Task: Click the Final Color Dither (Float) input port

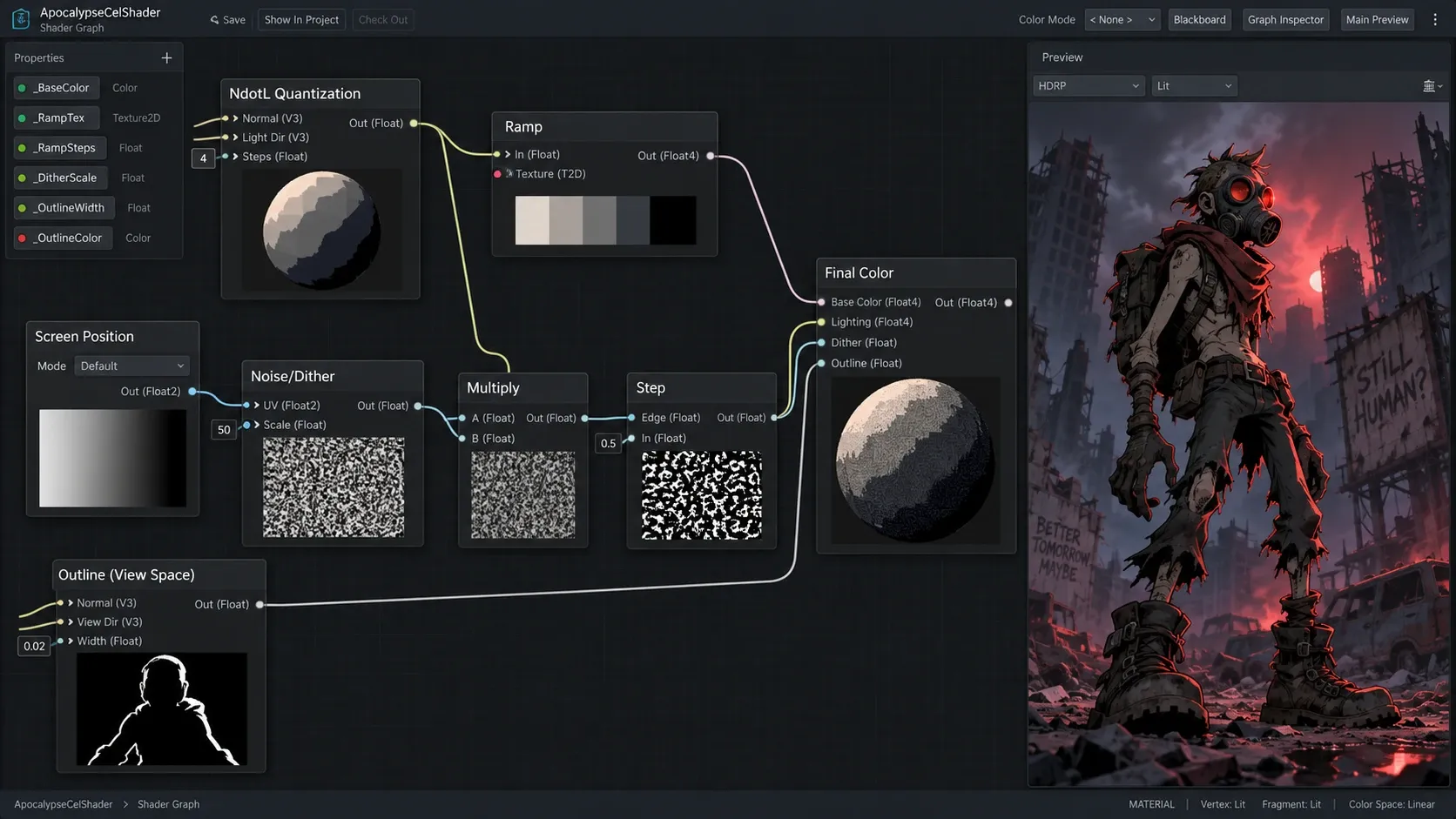Action: (x=821, y=343)
